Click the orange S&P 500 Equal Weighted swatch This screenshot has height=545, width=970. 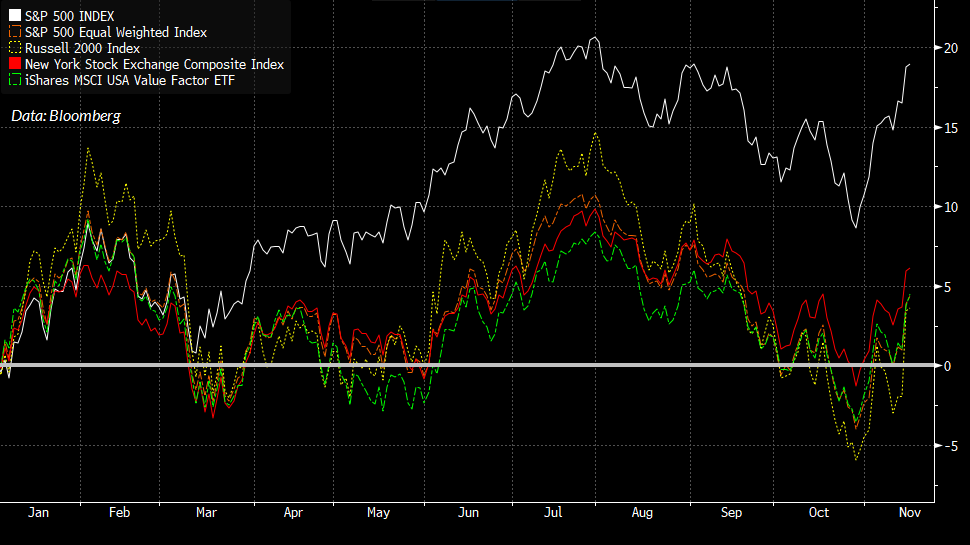click(x=15, y=33)
